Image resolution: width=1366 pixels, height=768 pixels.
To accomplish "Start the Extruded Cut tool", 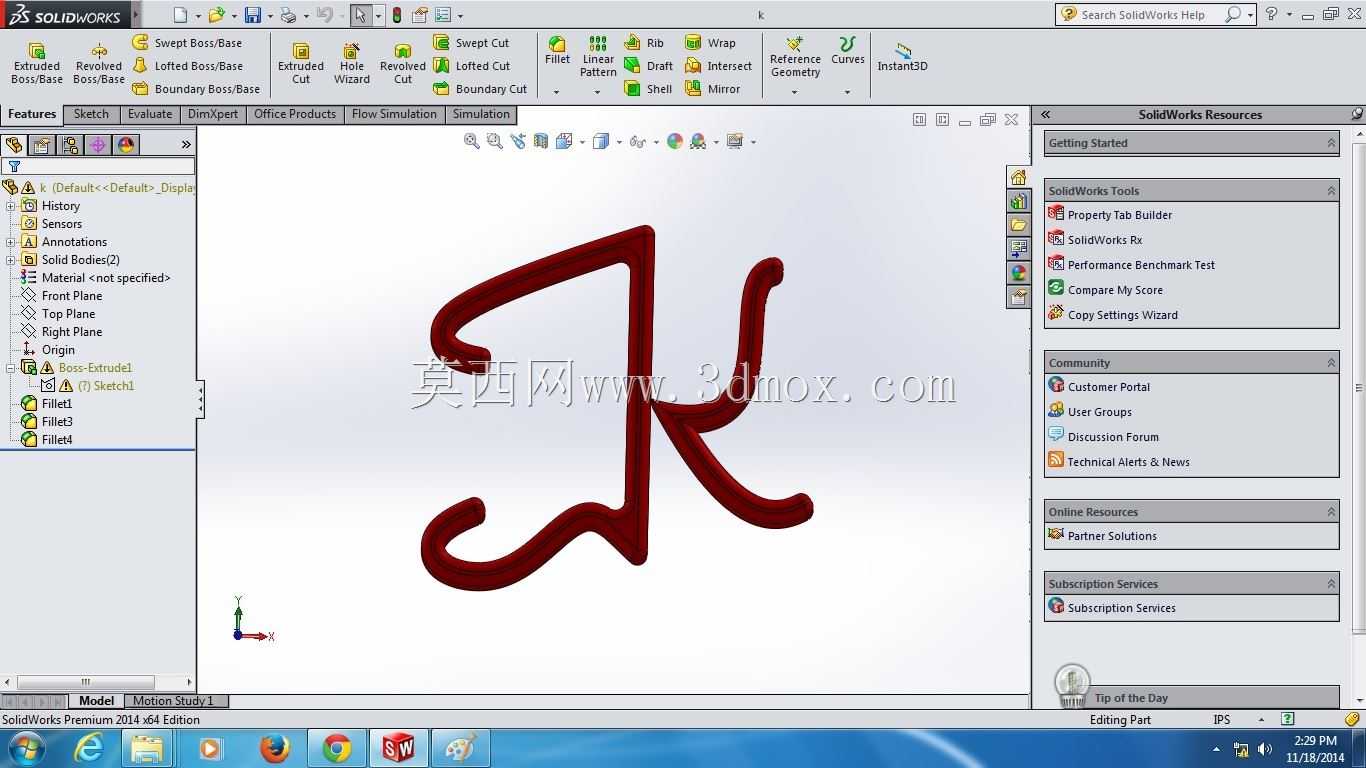I will (301, 64).
